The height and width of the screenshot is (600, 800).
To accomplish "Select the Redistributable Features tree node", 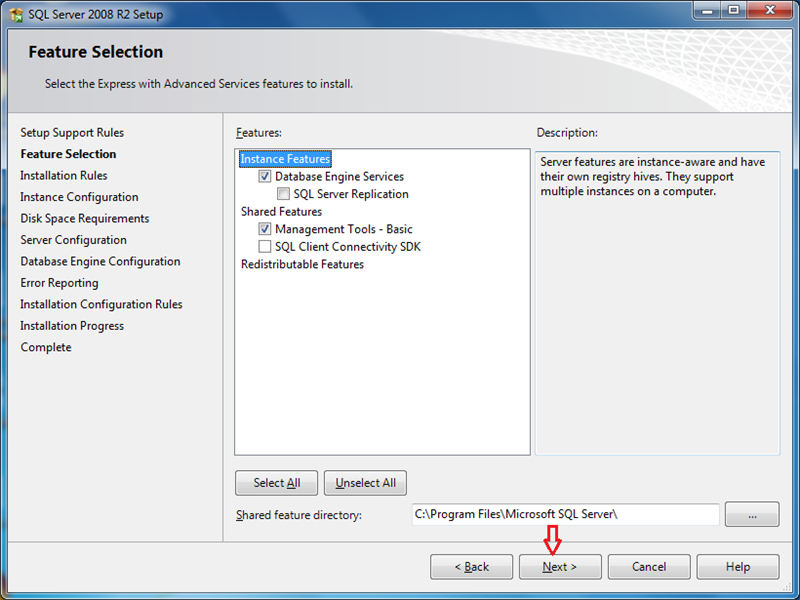I will [x=302, y=265].
